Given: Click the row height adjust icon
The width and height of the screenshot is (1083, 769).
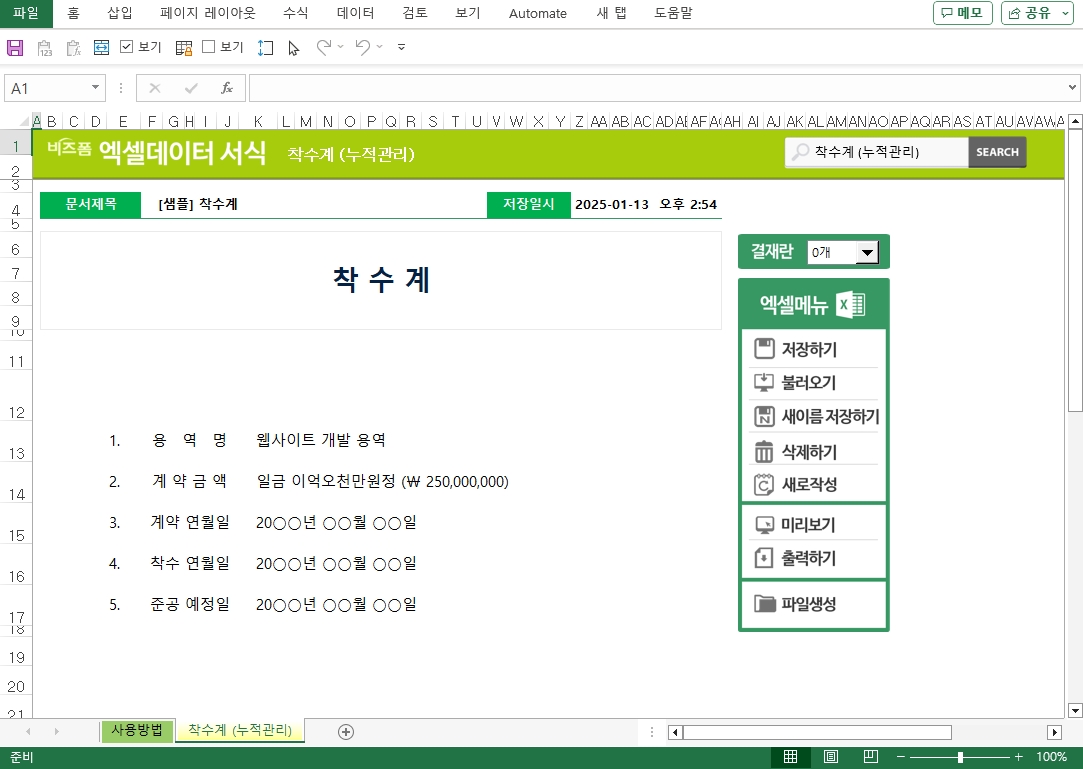Looking at the screenshot, I should click(x=265, y=48).
